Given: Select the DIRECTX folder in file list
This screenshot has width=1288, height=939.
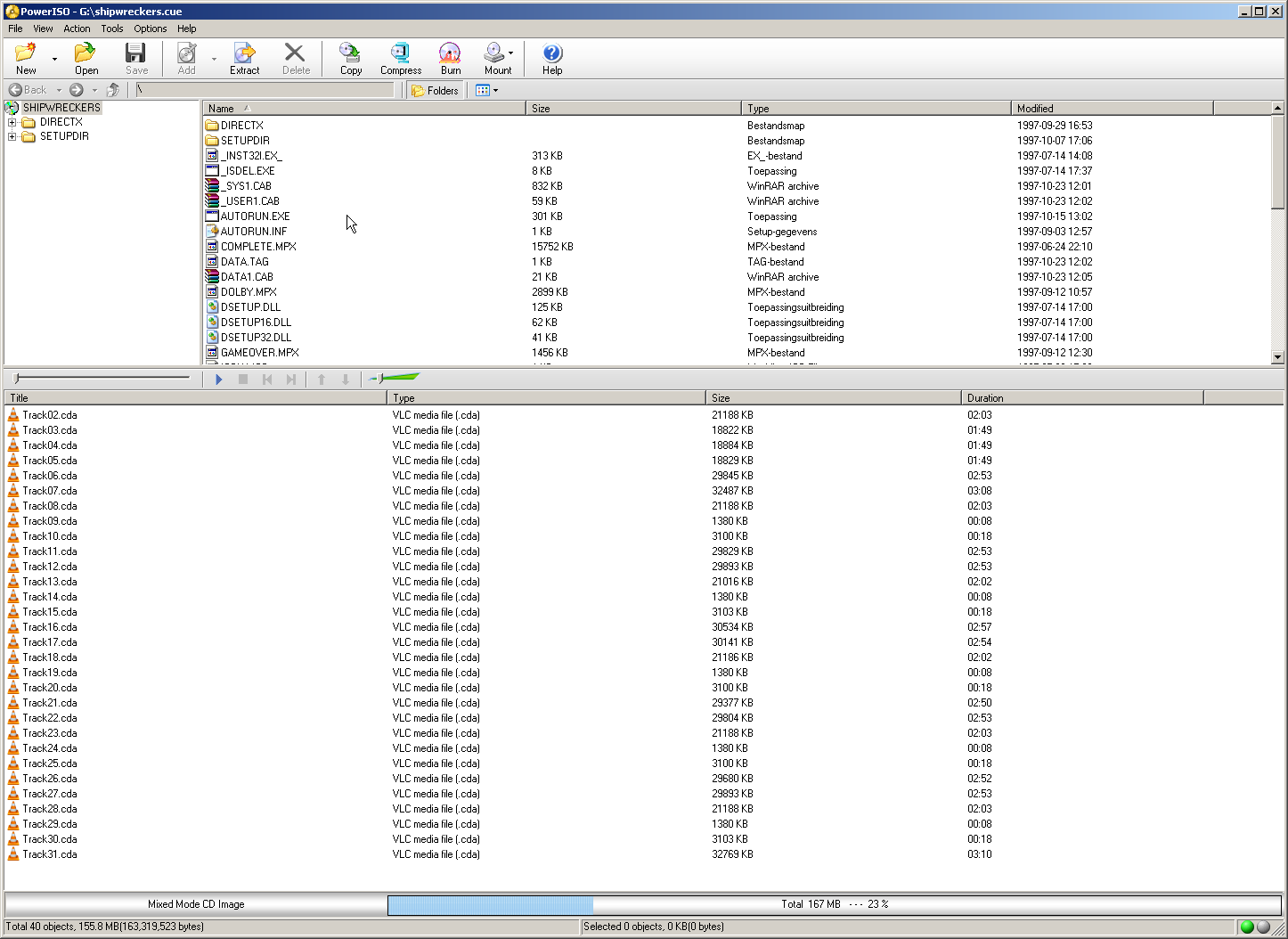Looking at the screenshot, I should [x=241, y=126].
